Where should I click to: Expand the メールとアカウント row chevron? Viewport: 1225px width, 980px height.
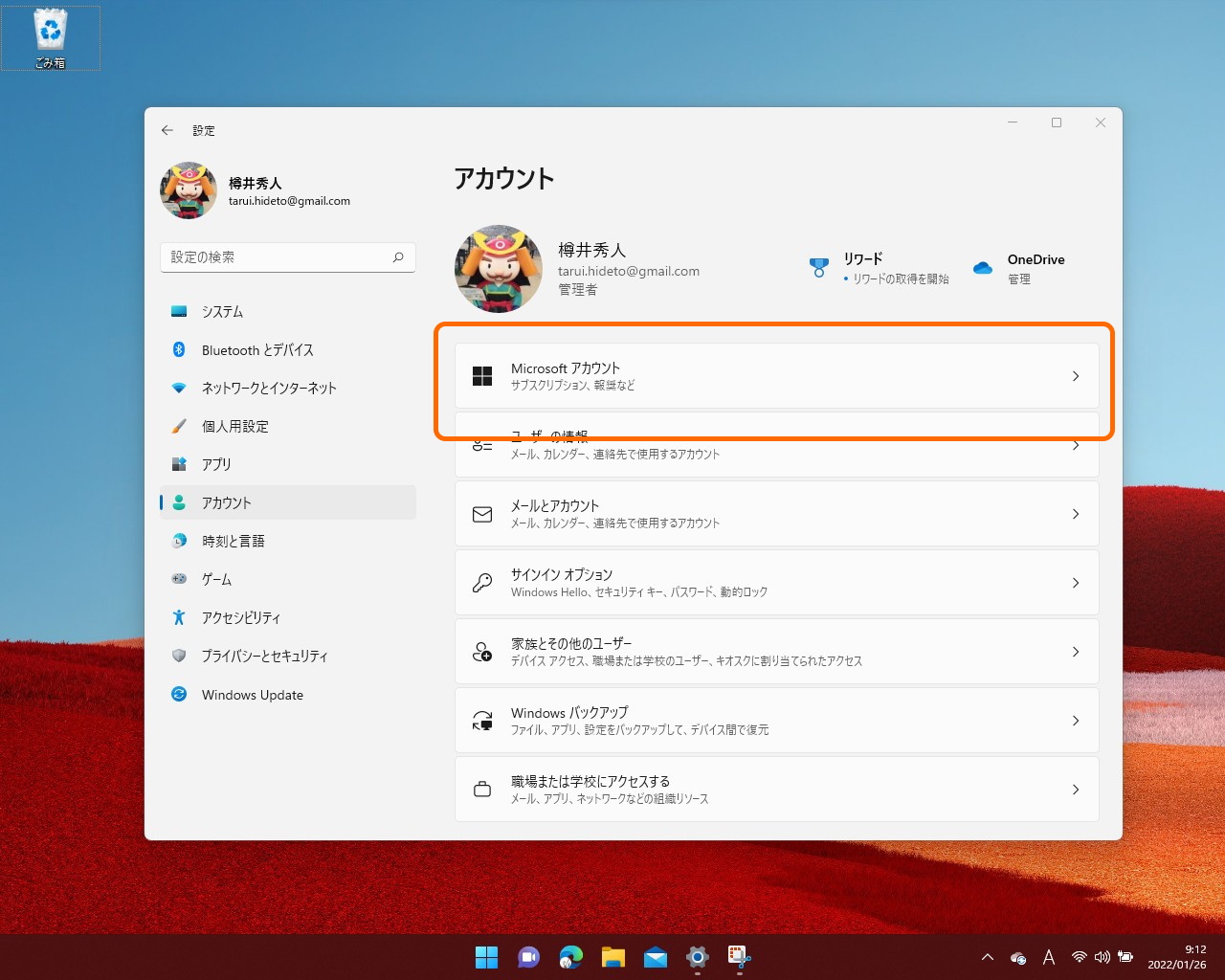click(1076, 513)
